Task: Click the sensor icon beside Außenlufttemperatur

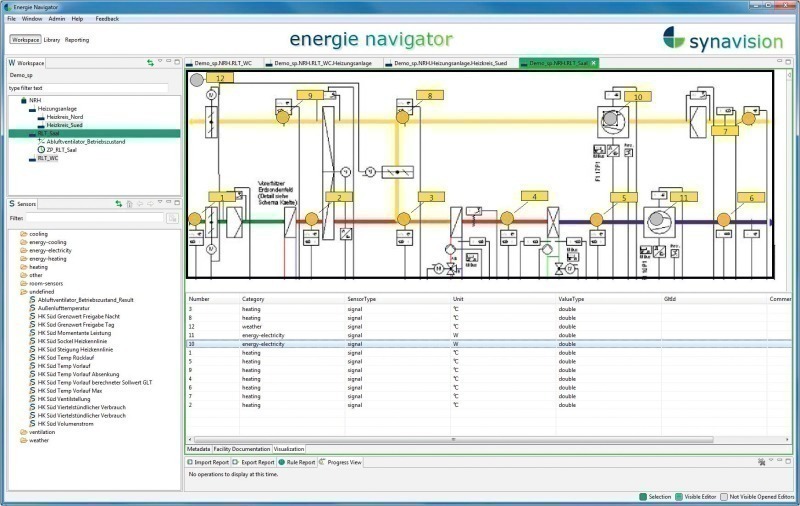Action: coord(33,308)
